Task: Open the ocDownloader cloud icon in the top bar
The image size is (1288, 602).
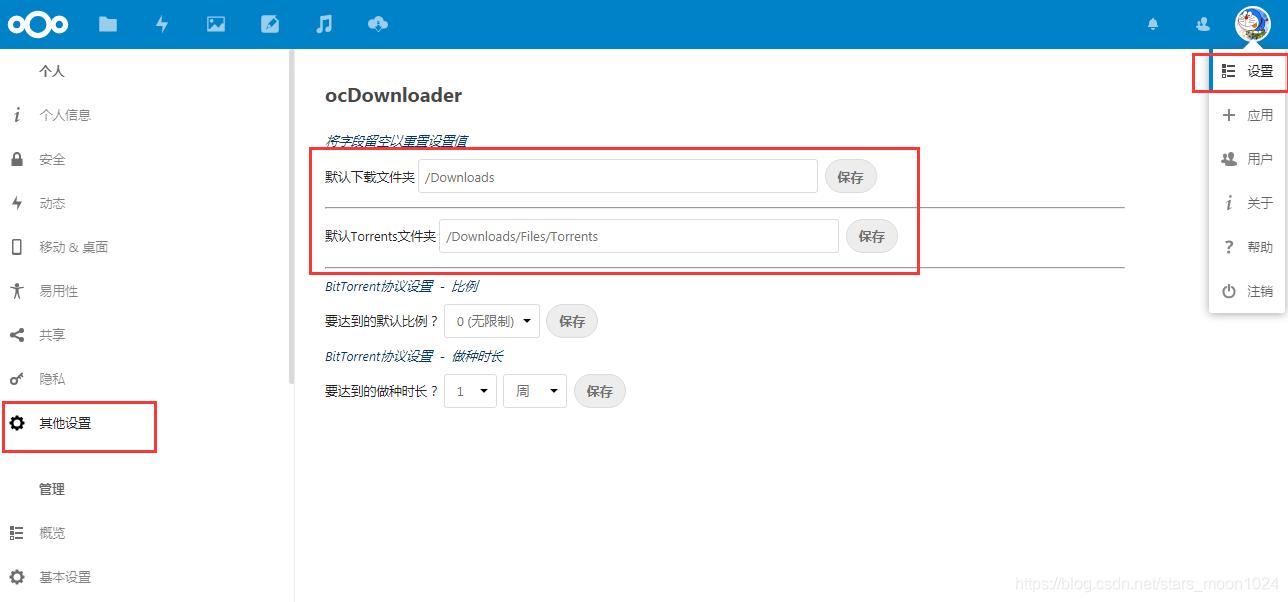Action: click(377, 23)
